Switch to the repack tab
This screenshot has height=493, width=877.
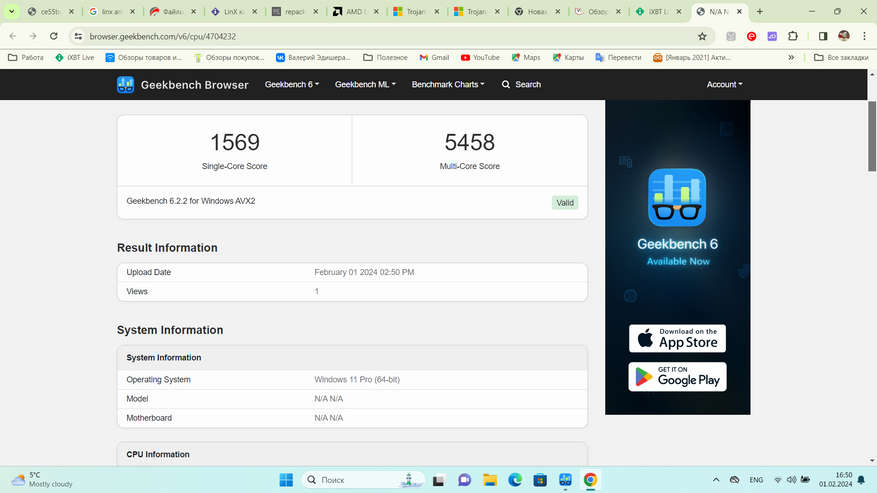click(x=294, y=11)
